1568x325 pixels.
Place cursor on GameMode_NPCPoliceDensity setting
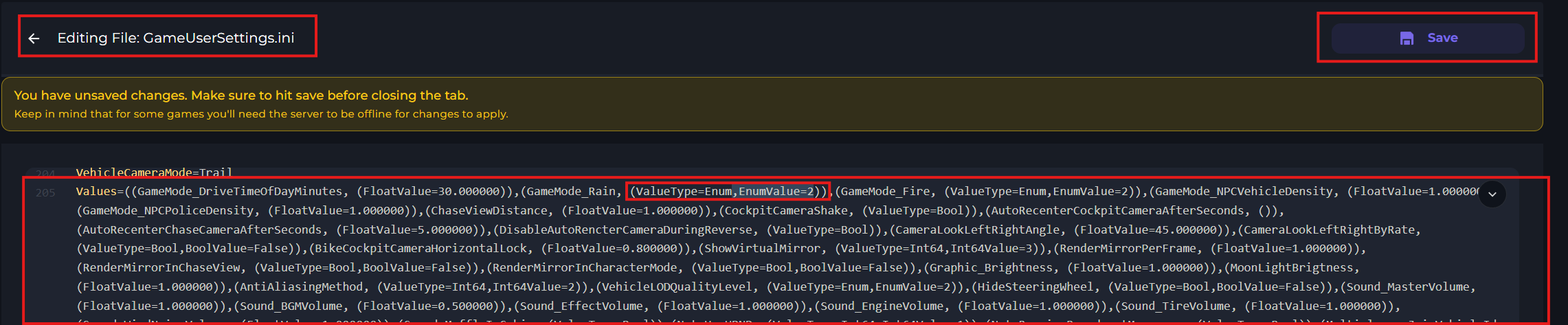point(168,211)
